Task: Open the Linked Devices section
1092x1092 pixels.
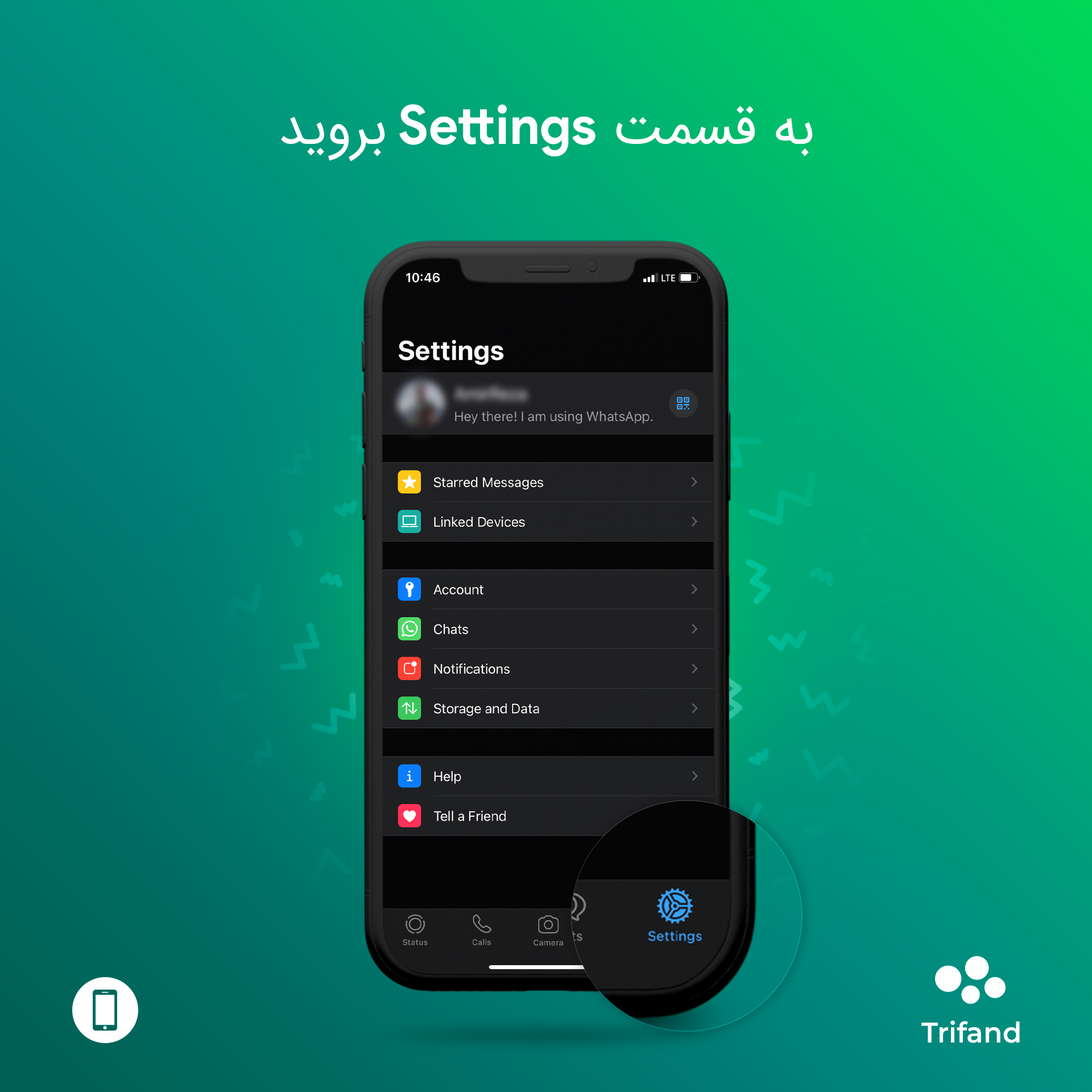Action: [x=545, y=521]
